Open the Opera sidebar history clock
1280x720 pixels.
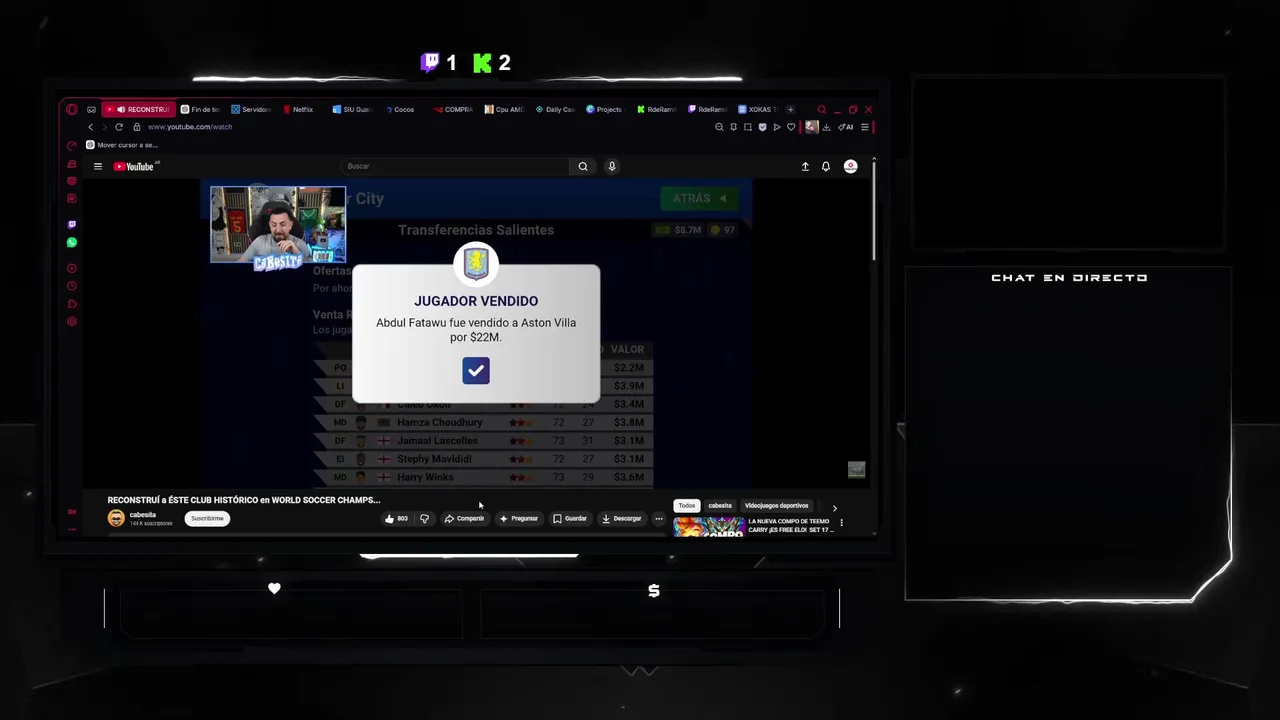[71, 286]
